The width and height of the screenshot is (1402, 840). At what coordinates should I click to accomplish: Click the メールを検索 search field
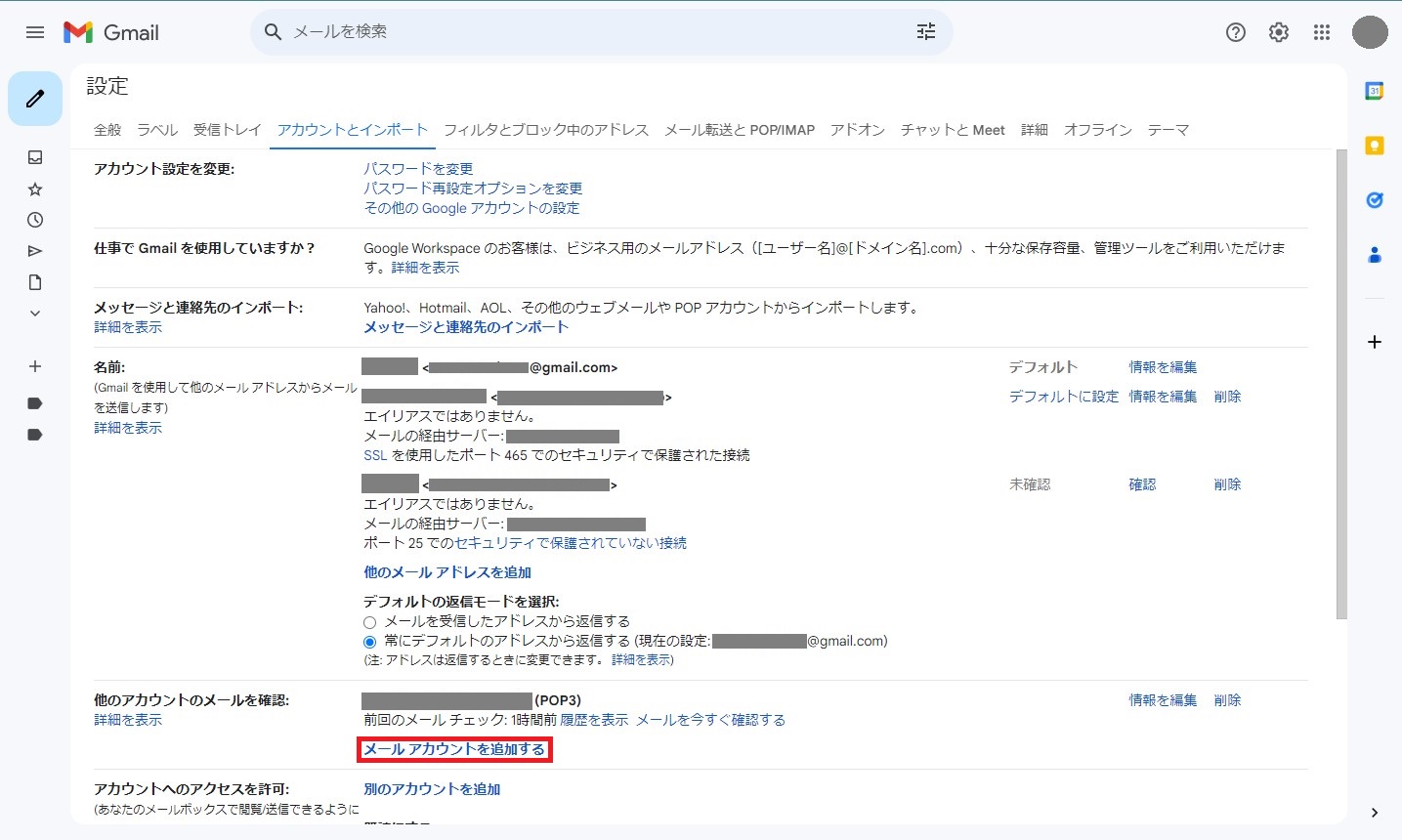pos(586,32)
